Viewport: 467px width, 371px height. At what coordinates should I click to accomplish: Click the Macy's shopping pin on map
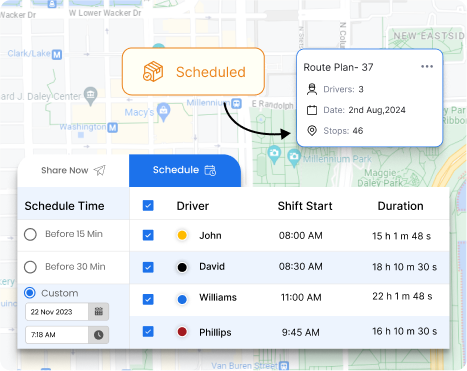tap(164, 112)
